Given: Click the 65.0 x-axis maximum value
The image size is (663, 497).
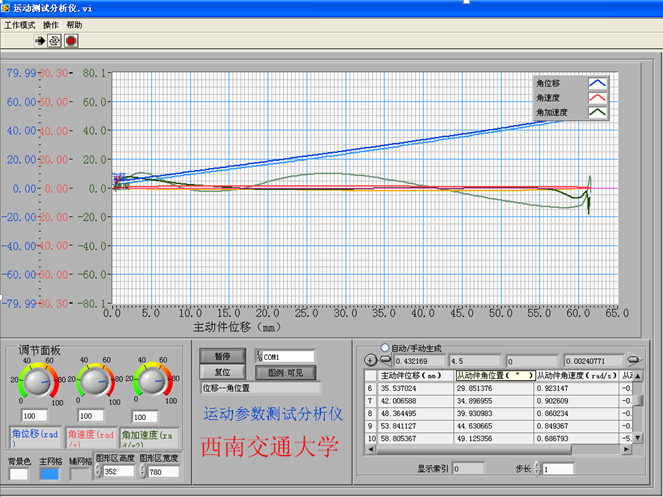Looking at the screenshot, I should (x=617, y=313).
